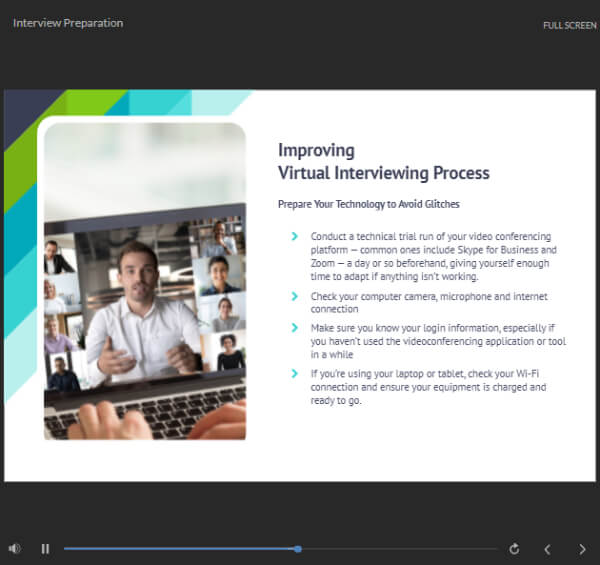Screen dimensions: 600x565
Task: Click 'Improving Virtual Interviewing Process' heading
Action: coord(384,161)
